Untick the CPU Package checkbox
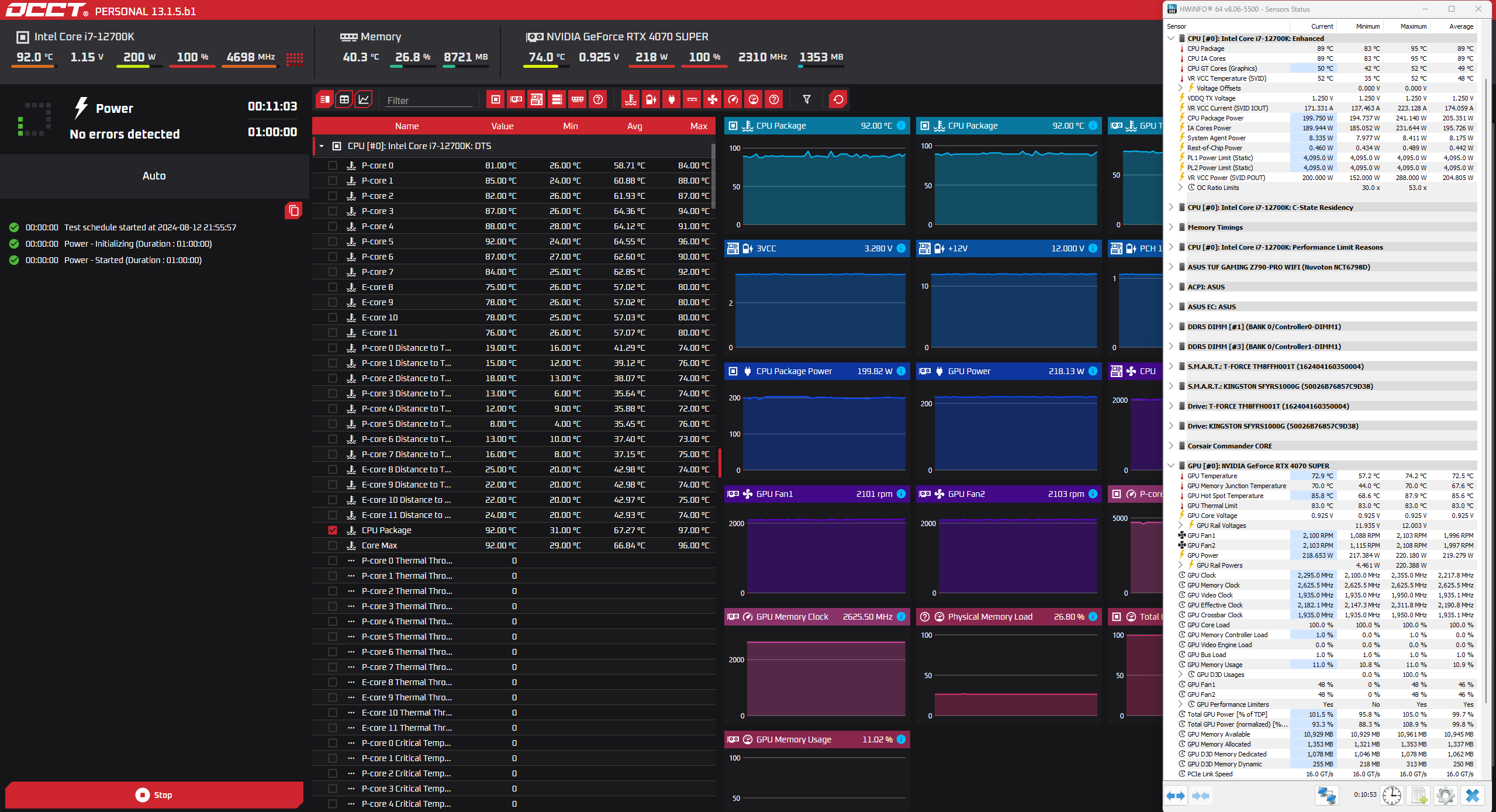The height and width of the screenshot is (812, 1496). (x=333, y=530)
